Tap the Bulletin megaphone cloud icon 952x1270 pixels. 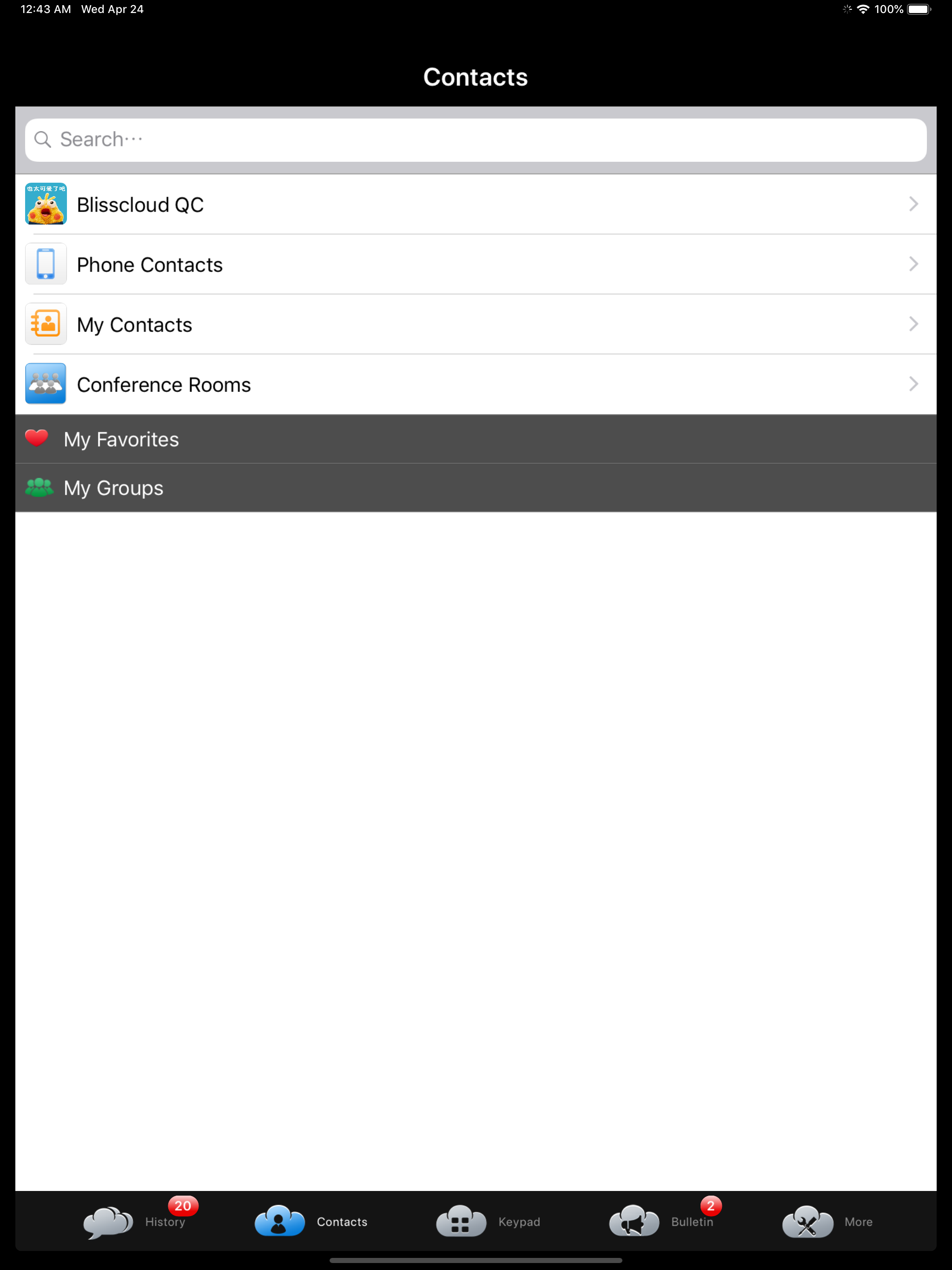click(x=634, y=1221)
